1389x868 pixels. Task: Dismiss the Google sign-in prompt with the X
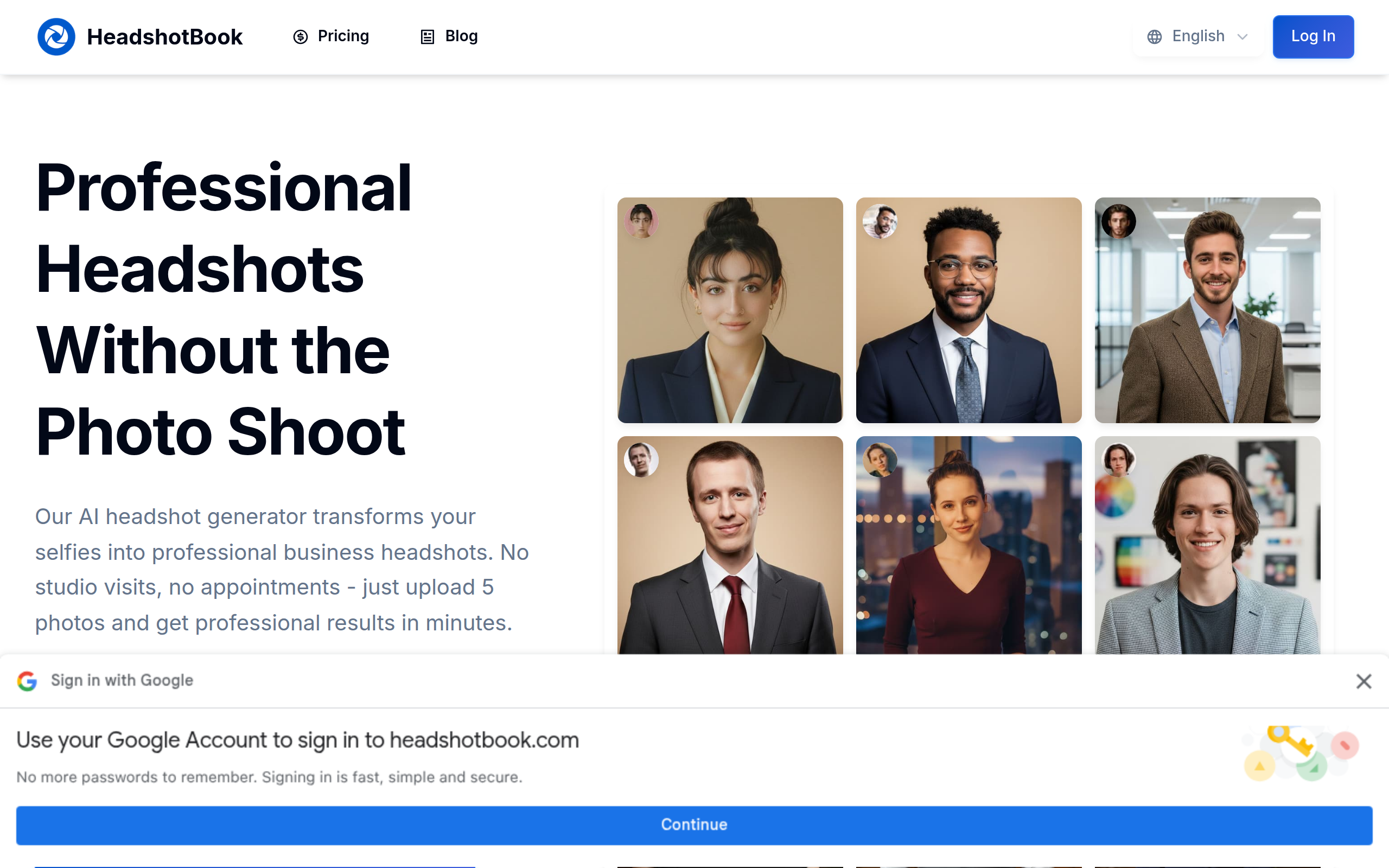tap(1363, 681)
